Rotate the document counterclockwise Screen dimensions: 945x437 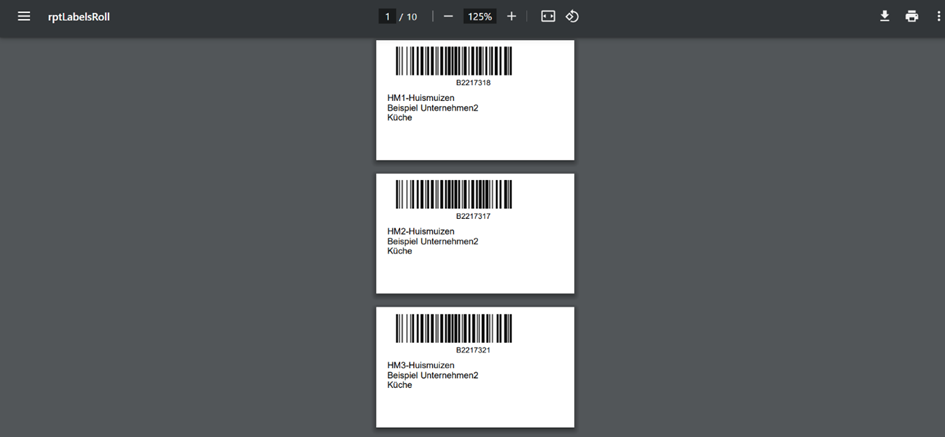pos(572,16)
